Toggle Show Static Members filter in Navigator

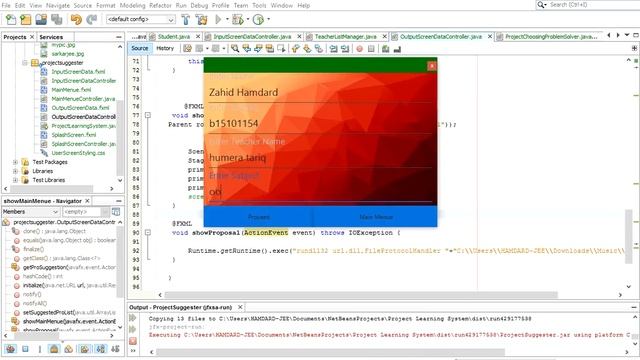(x=40, y=349)
